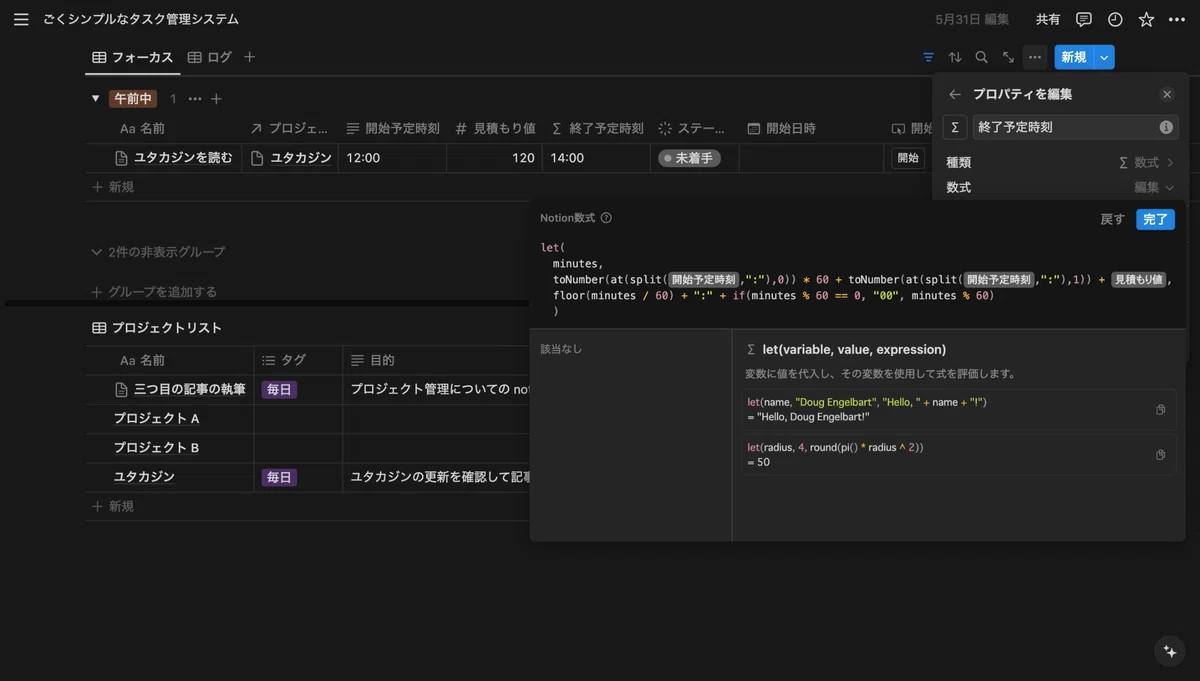Click the let(variable, value, expression) heading

pos(854,350)
